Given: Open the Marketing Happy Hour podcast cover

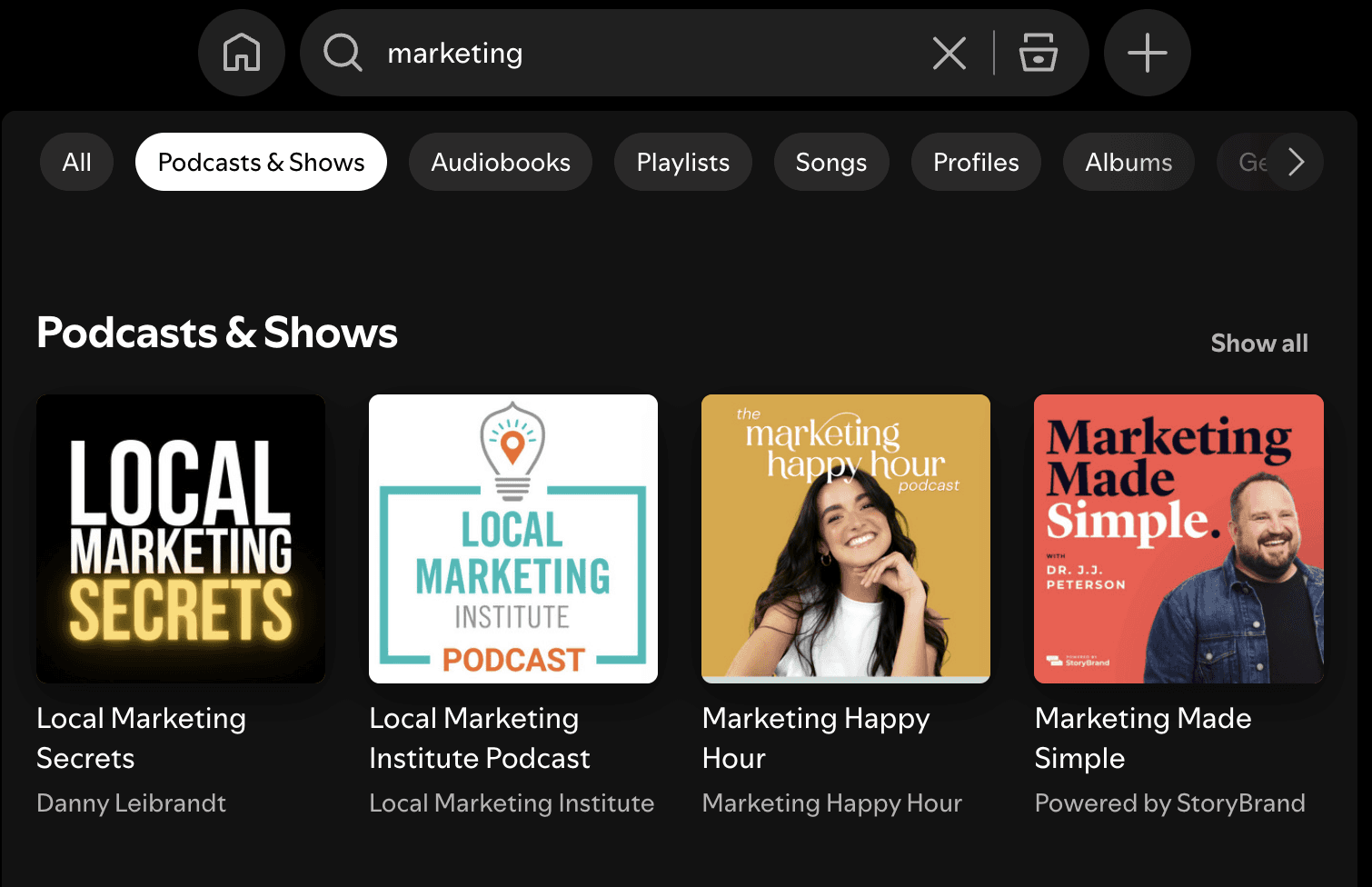Looking at the screenshot, I should pos(845,538).
